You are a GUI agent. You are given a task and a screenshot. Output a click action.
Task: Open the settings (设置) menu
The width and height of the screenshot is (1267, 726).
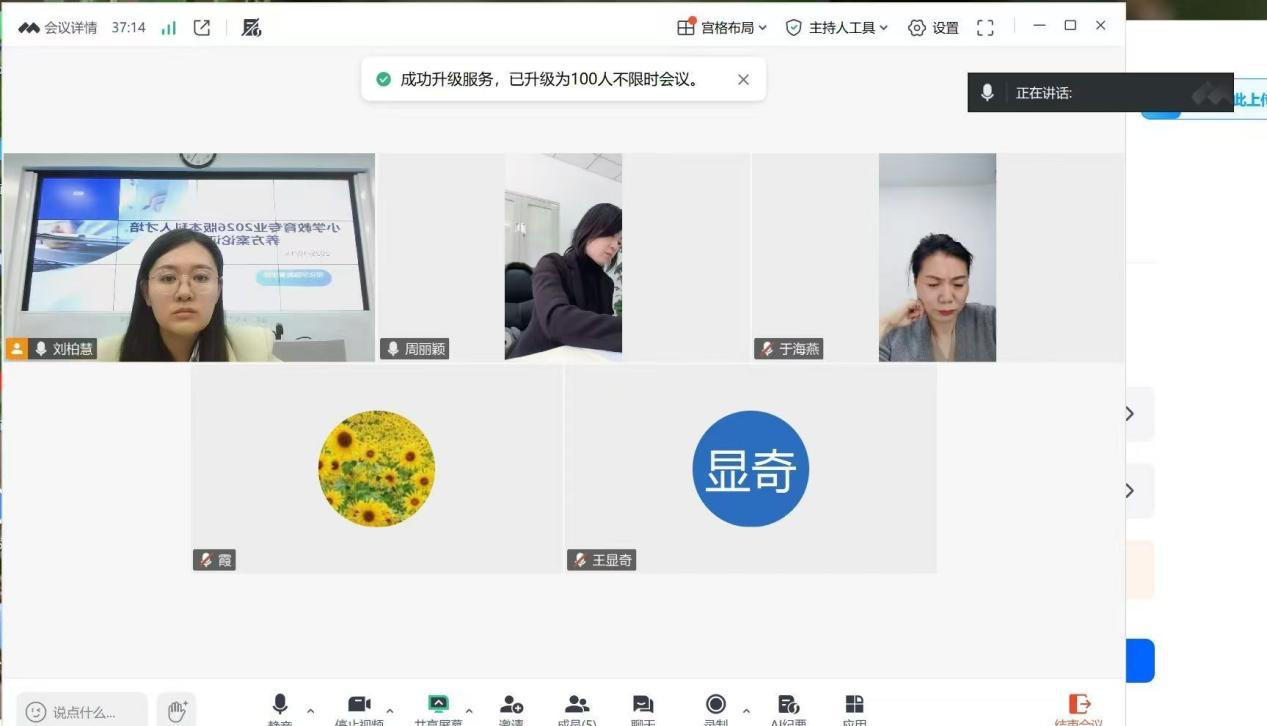[933, 28]
